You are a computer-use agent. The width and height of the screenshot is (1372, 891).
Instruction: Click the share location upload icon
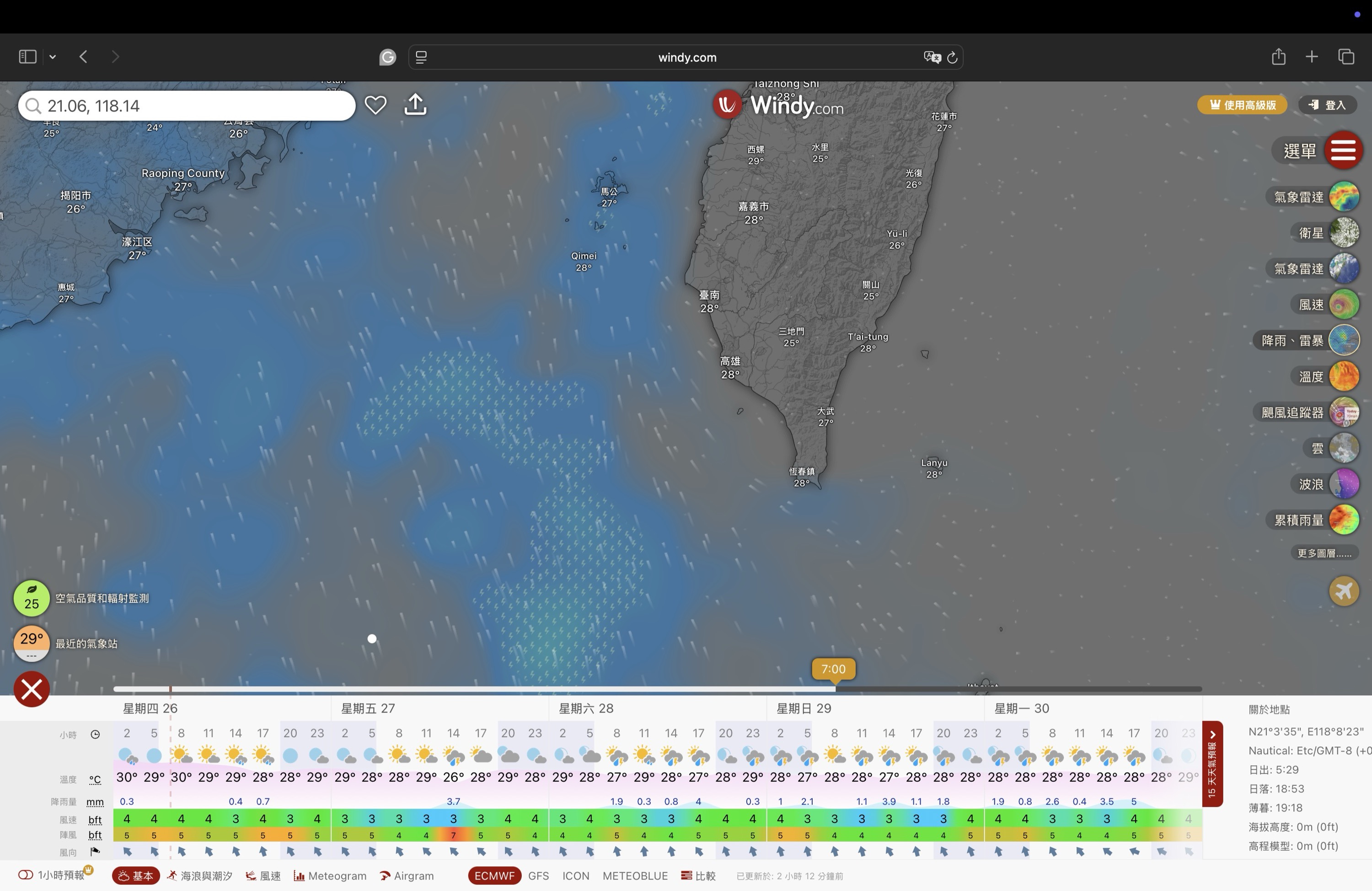tap(415, 105)
